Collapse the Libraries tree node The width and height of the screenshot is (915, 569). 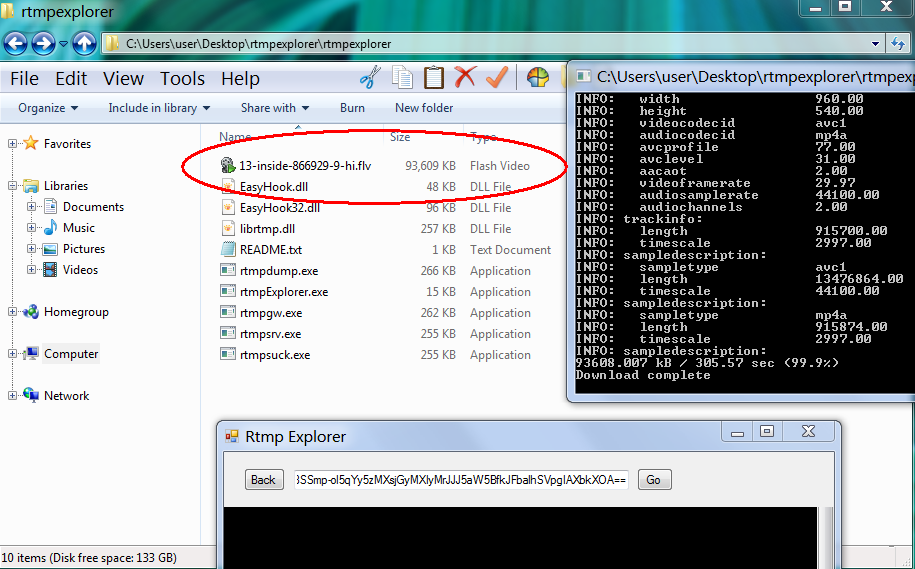pyautogui.click(x=12, y=186)
